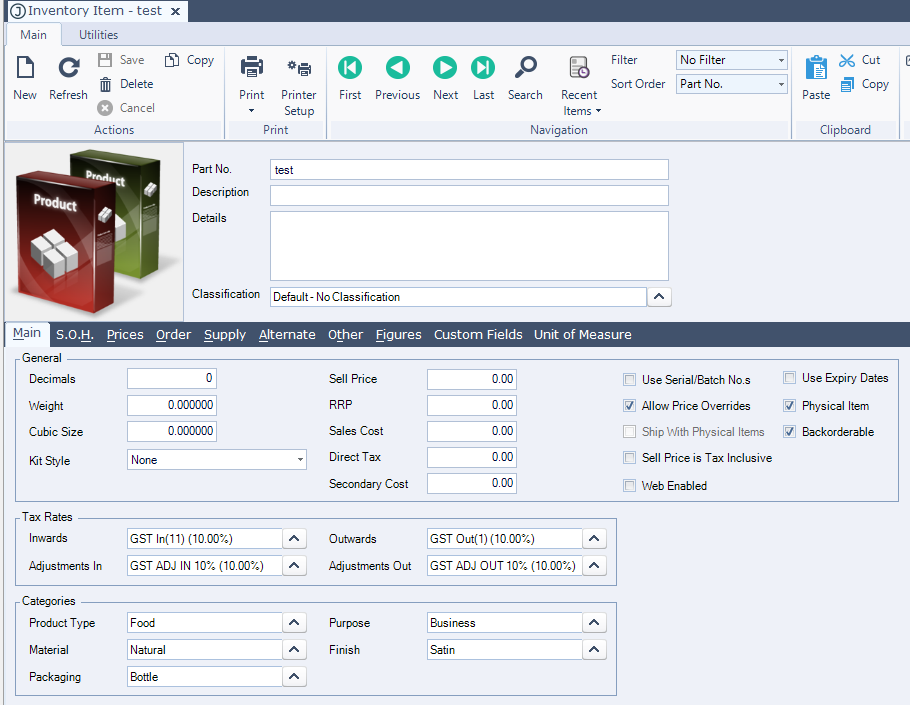Navigate to the Previous record
The width and height of the screenshot is (910, 705).
click(x=397, y=68)
